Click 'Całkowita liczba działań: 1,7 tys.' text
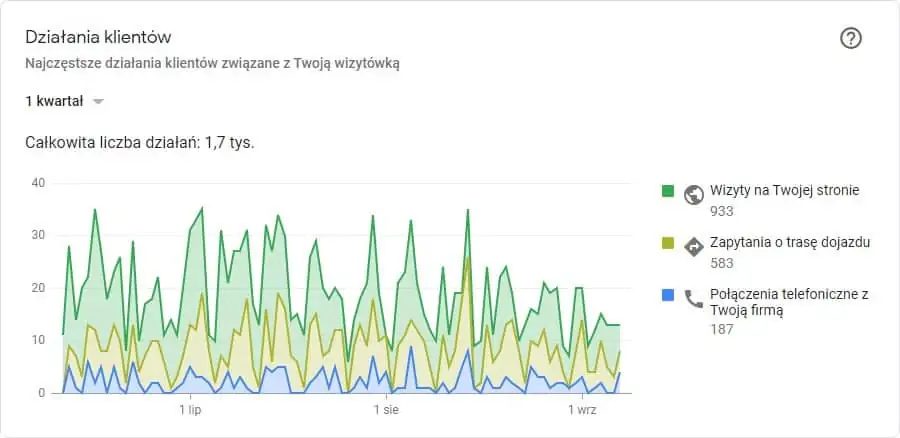 [140, 142]
